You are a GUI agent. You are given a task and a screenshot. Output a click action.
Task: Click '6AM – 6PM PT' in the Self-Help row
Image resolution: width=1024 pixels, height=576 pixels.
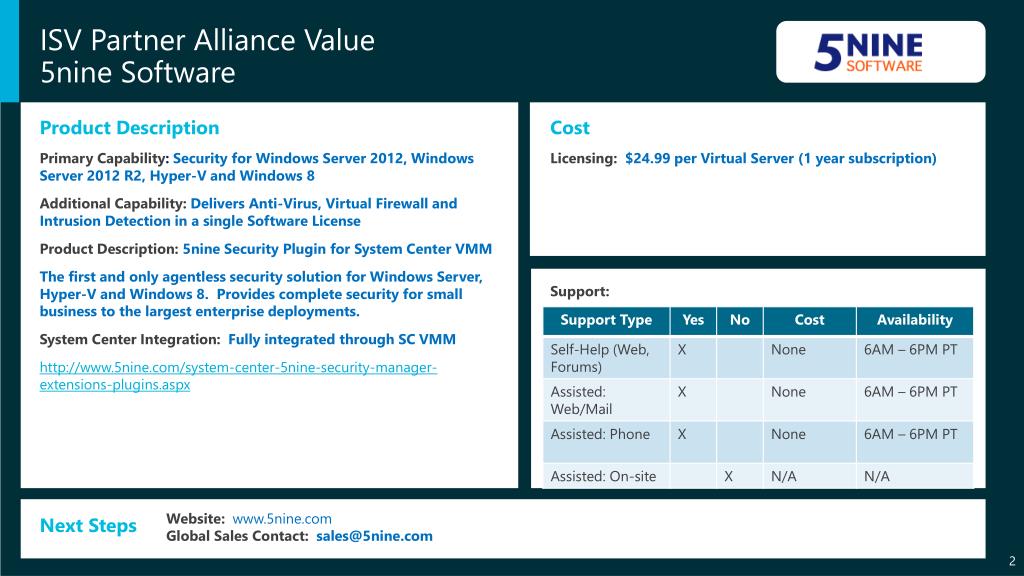click(910, 350)
